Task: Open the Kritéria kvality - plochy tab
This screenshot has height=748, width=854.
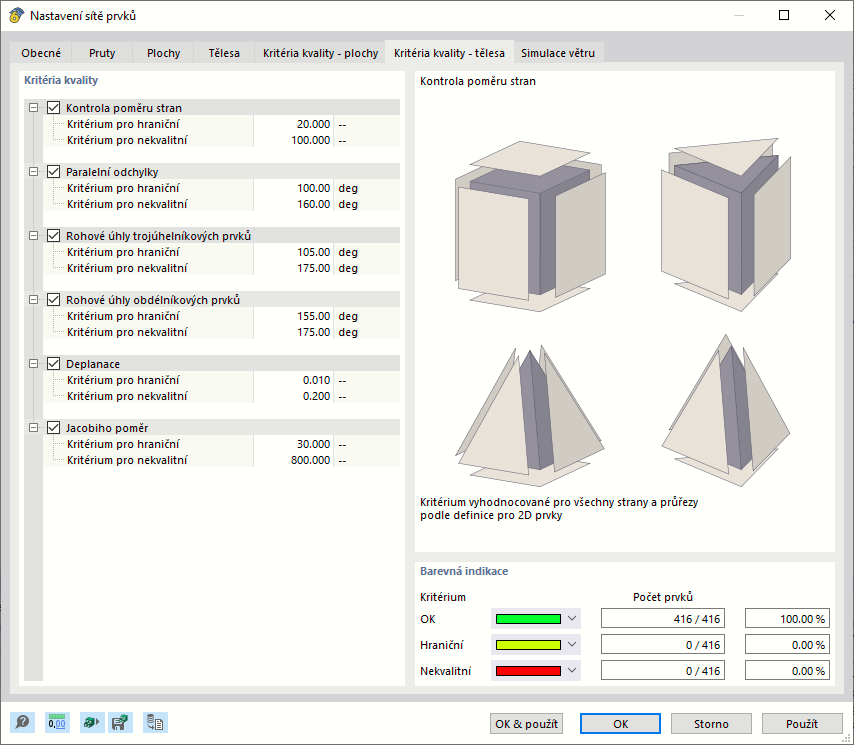Action: (x=320, y=53)
